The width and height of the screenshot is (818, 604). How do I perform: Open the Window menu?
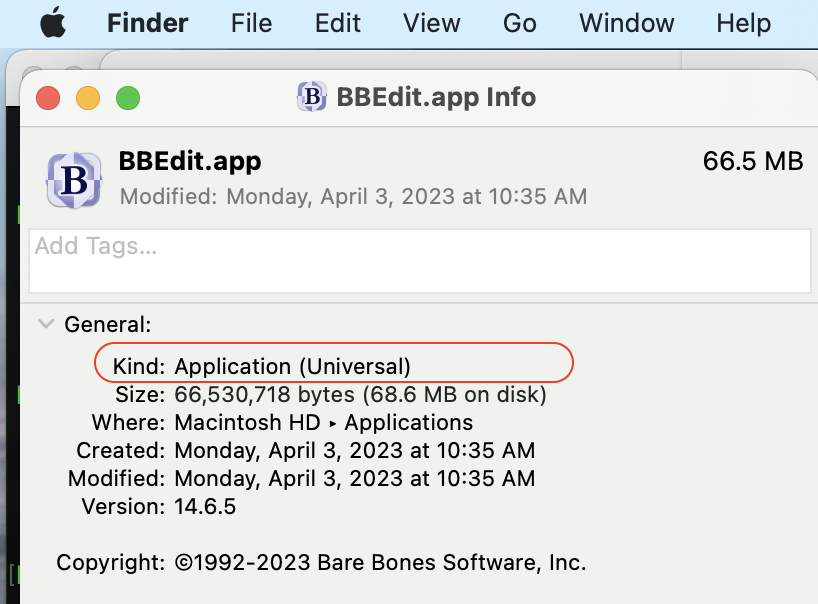[x=626, y=23]
